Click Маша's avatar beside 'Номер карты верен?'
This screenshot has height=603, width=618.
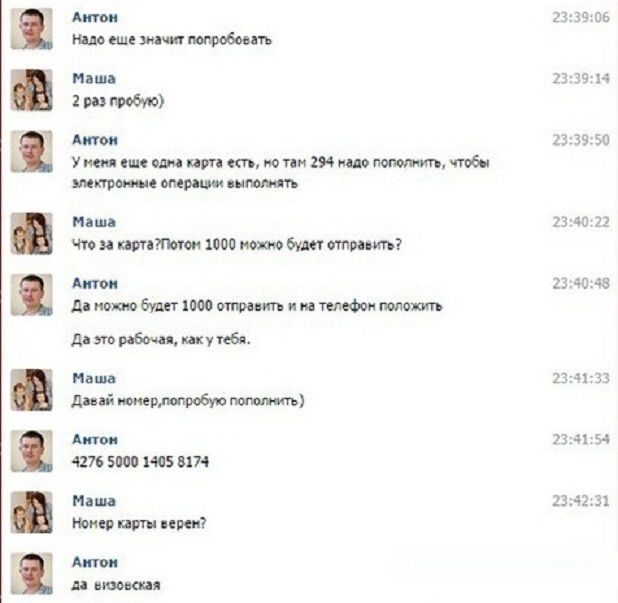pyautogui.click(x=31, y=512)
